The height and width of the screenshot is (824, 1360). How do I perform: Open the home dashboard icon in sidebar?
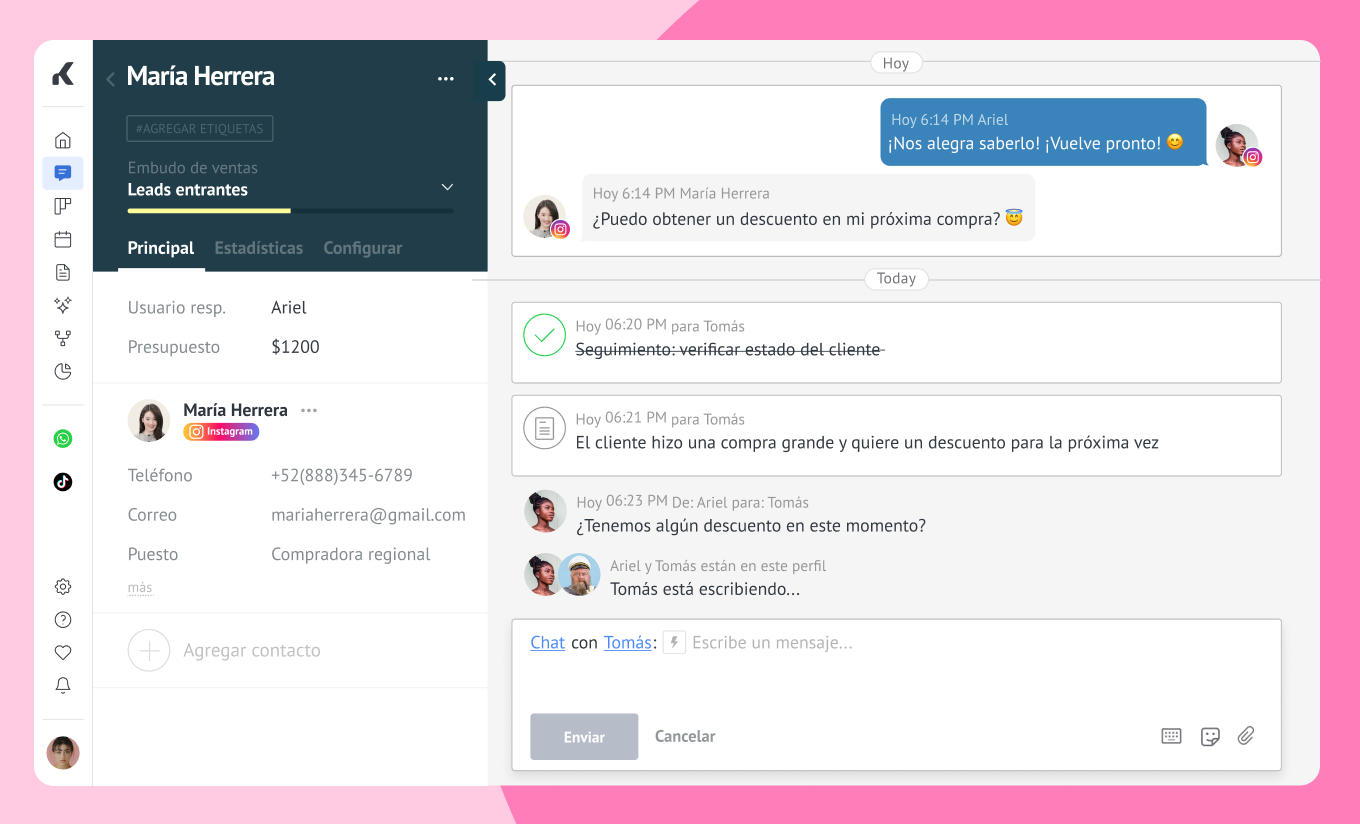[63, 140]
